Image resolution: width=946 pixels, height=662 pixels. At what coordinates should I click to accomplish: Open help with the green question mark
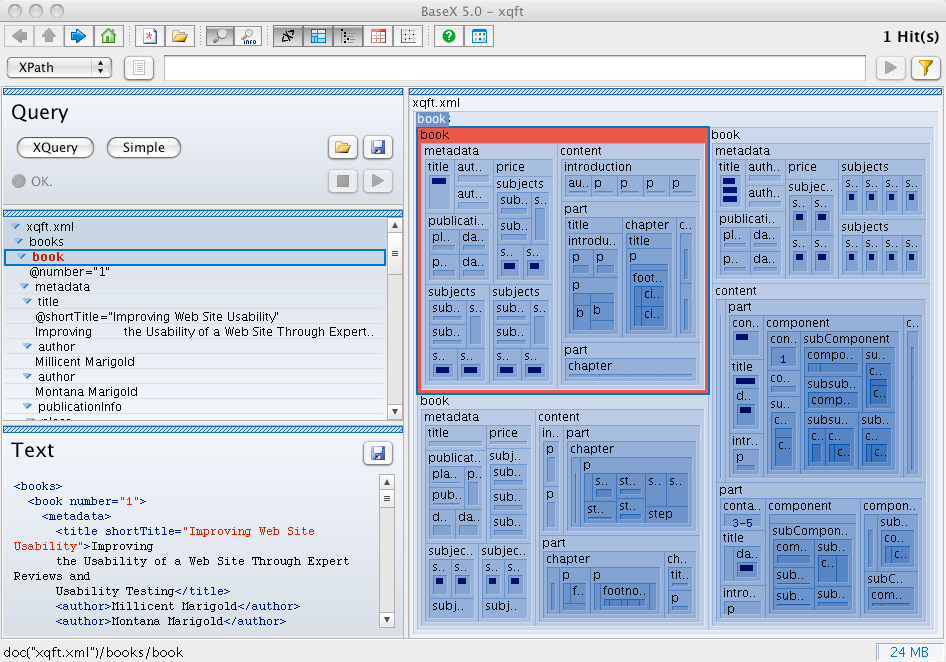tap(449, 37)
